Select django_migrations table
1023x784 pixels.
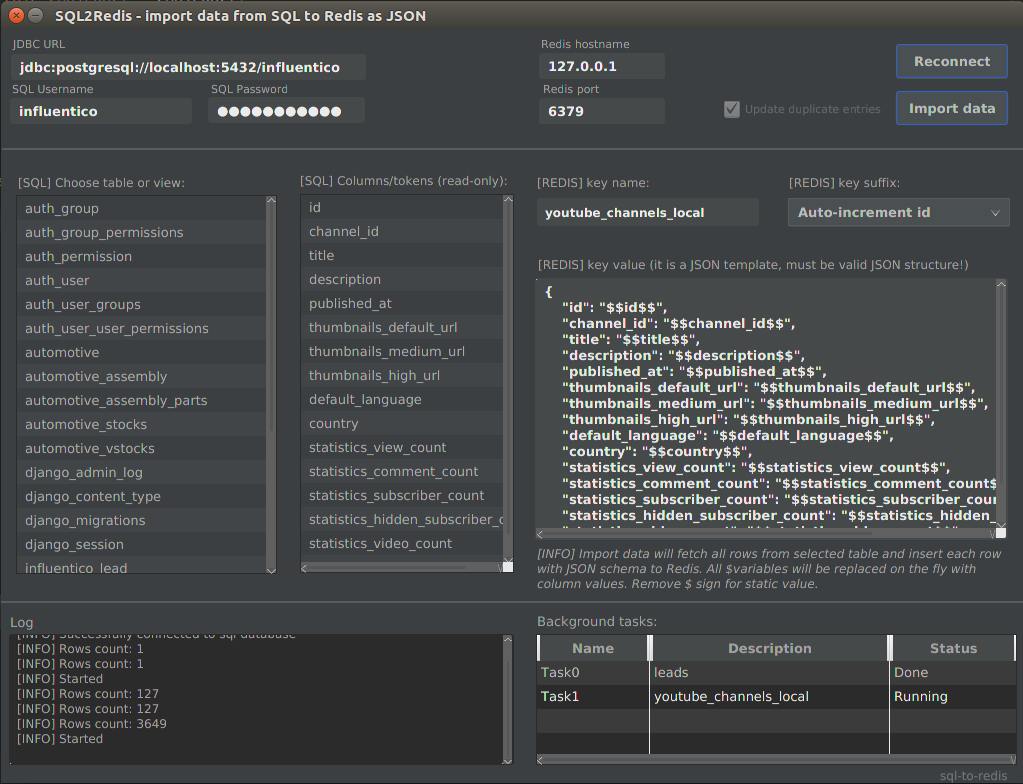(x=141, y=520)
